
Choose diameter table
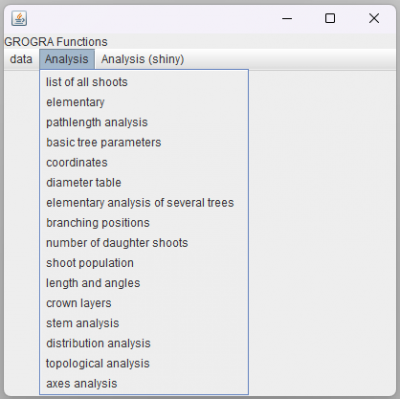pos(144,183)
